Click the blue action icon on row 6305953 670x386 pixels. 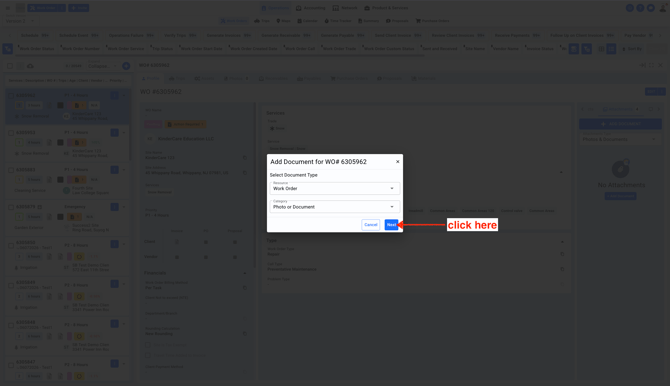click(115, 133)
